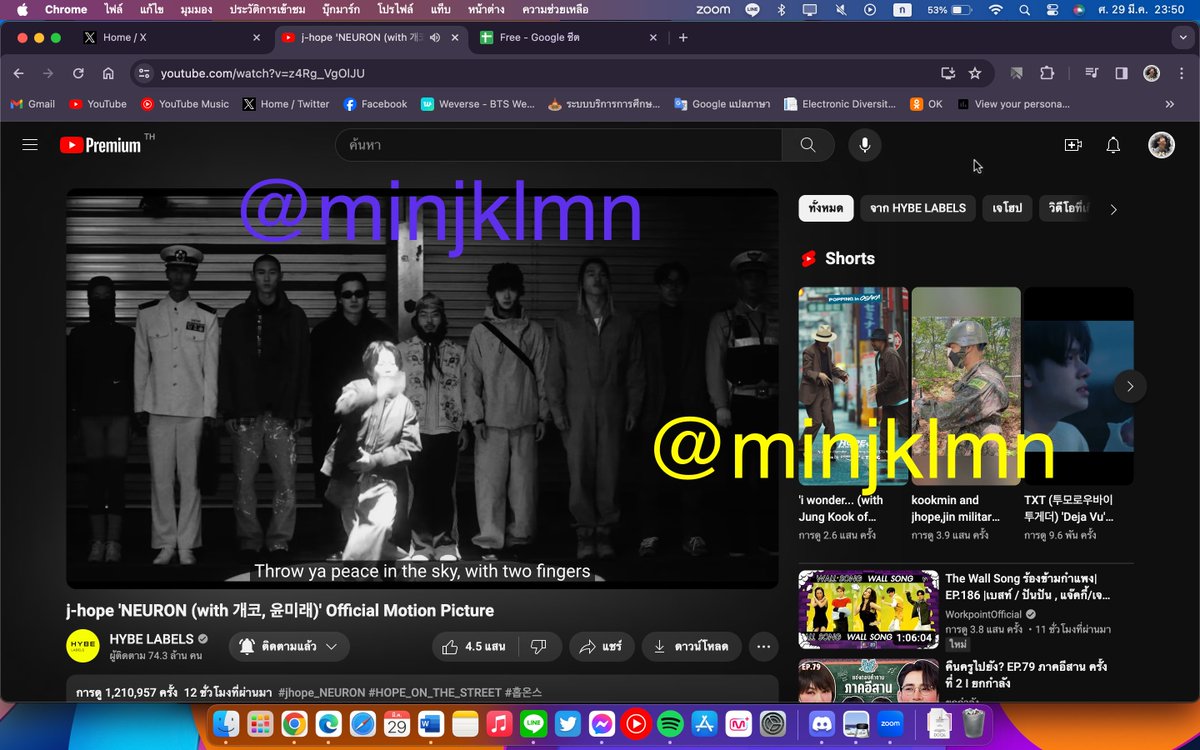Click install app icon in address bar
The height and width of the screenshot is (750, 1200).
coord(948,73)
